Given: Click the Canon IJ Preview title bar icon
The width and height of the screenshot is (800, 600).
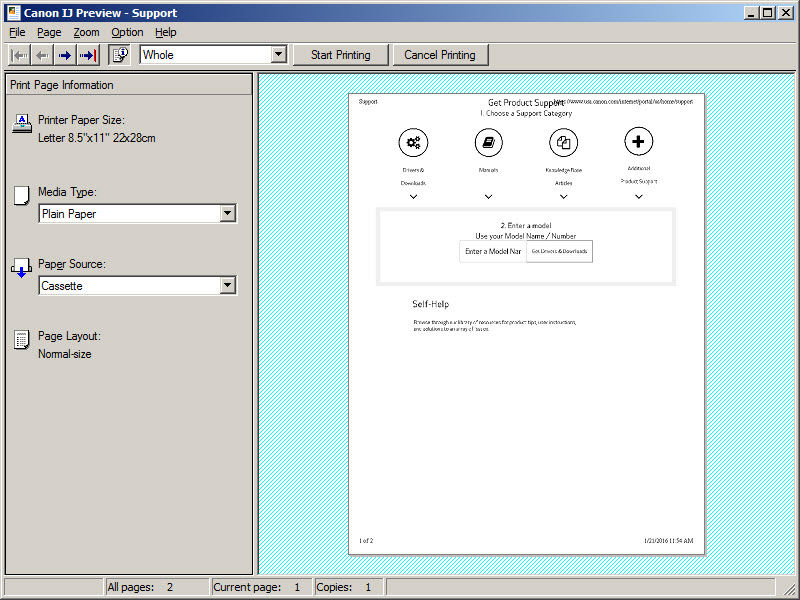Looking at the screenshot, I should tap(10, 12).
